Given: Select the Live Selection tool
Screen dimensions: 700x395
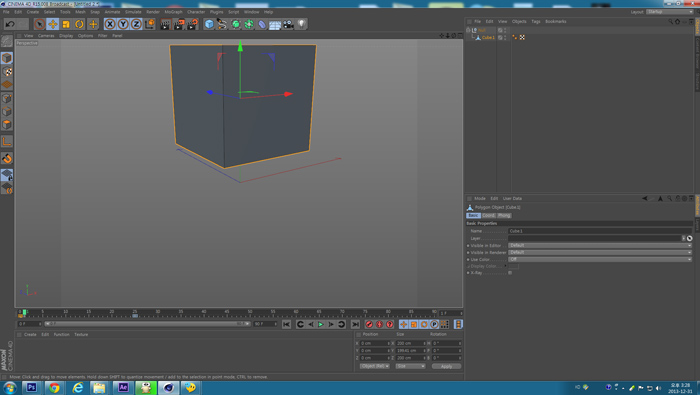Looking at the screenshot, I should coord(39,24).
